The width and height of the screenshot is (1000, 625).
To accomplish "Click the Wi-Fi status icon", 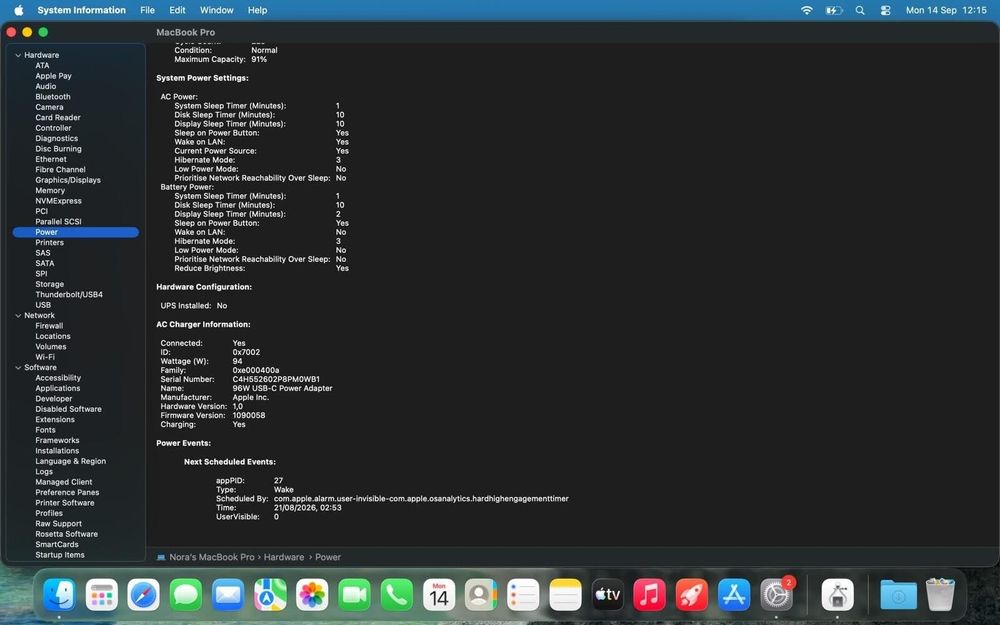I will [807, 10].
